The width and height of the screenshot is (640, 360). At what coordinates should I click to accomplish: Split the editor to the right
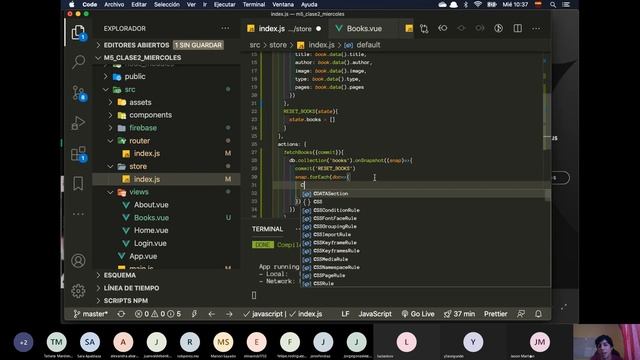pyautogui.click(x=518, y=28)
